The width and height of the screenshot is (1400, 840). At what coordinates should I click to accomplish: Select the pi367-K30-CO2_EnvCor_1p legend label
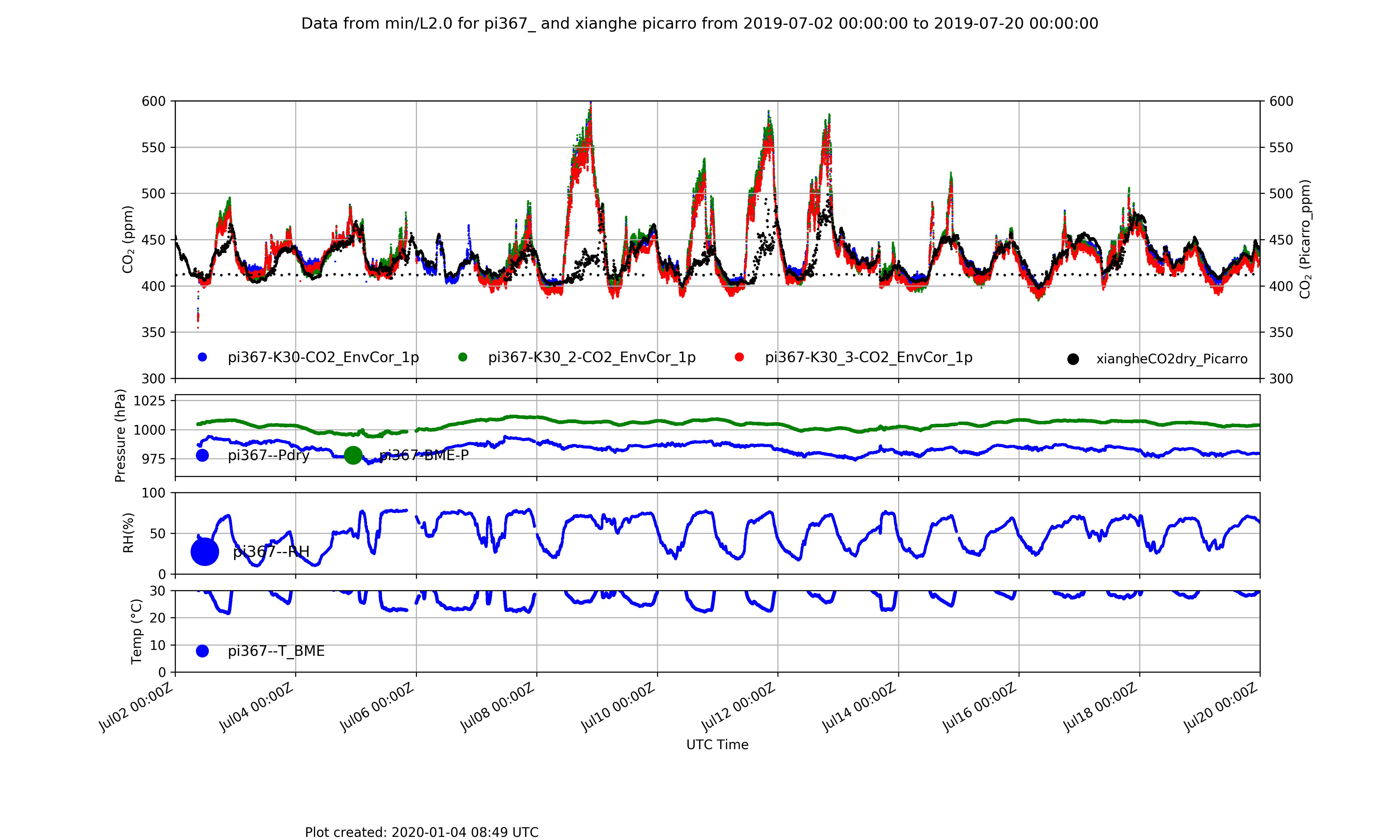coord(323,358)
